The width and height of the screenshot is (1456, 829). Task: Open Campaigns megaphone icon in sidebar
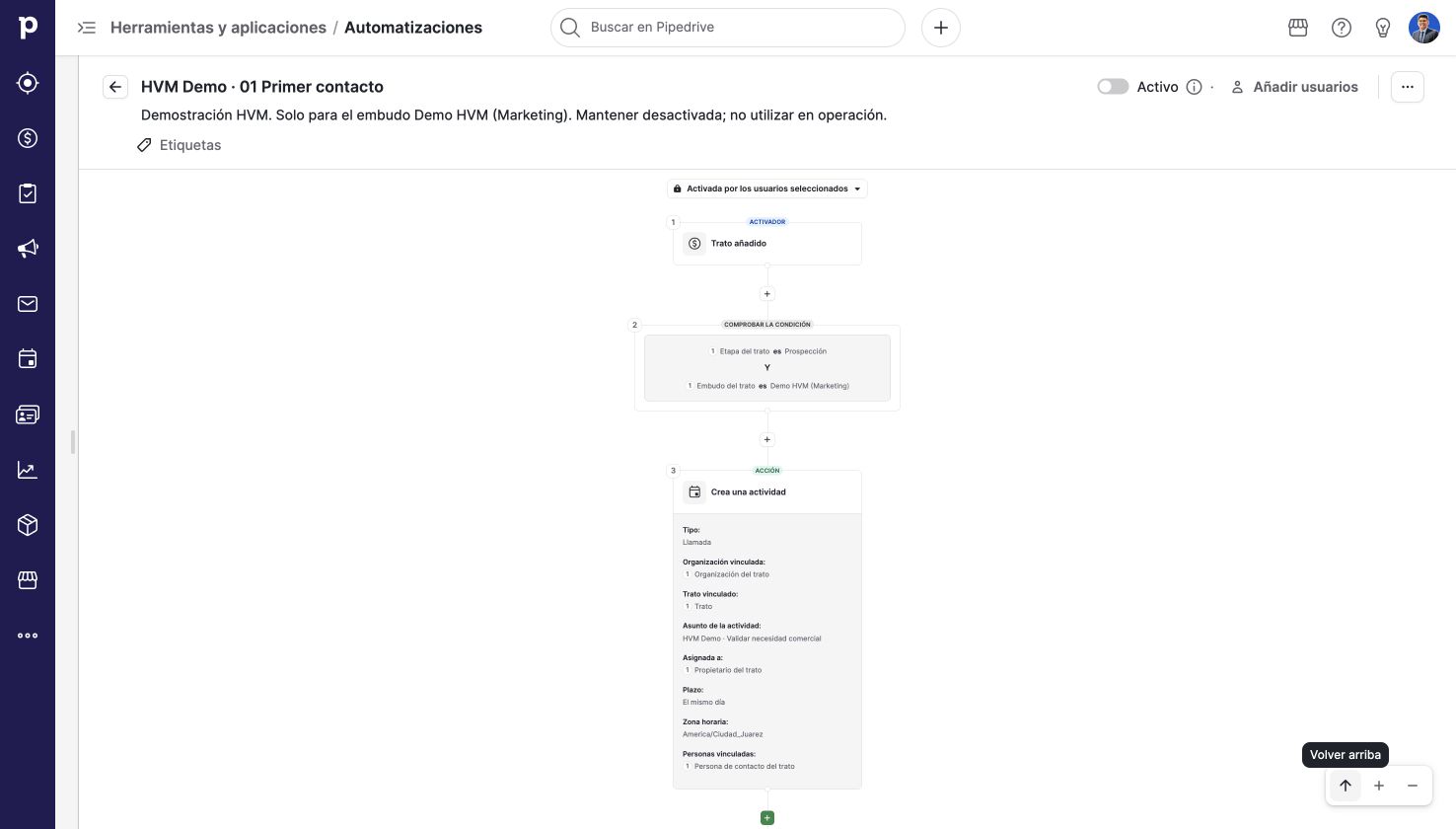pyautogui.click(x=28, y=249)
